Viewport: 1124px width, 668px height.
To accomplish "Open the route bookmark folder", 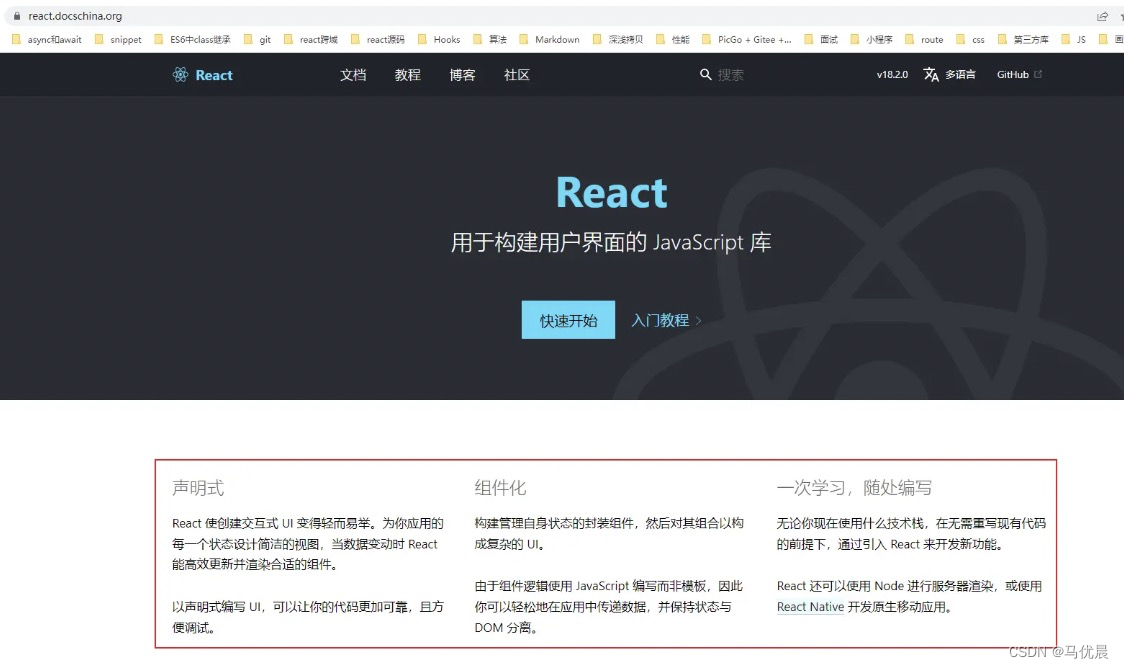I will pos(924,39).
